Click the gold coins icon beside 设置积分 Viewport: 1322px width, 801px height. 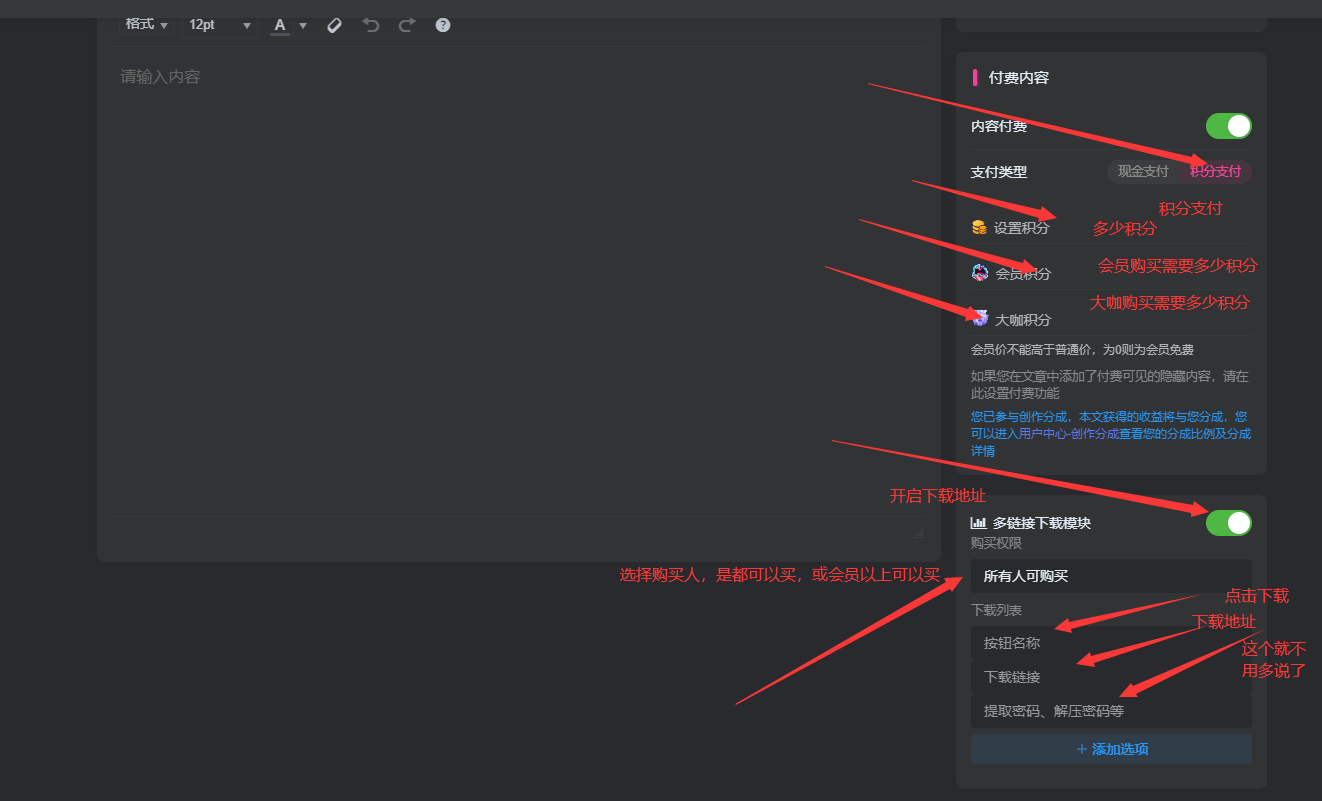(979, 228)
